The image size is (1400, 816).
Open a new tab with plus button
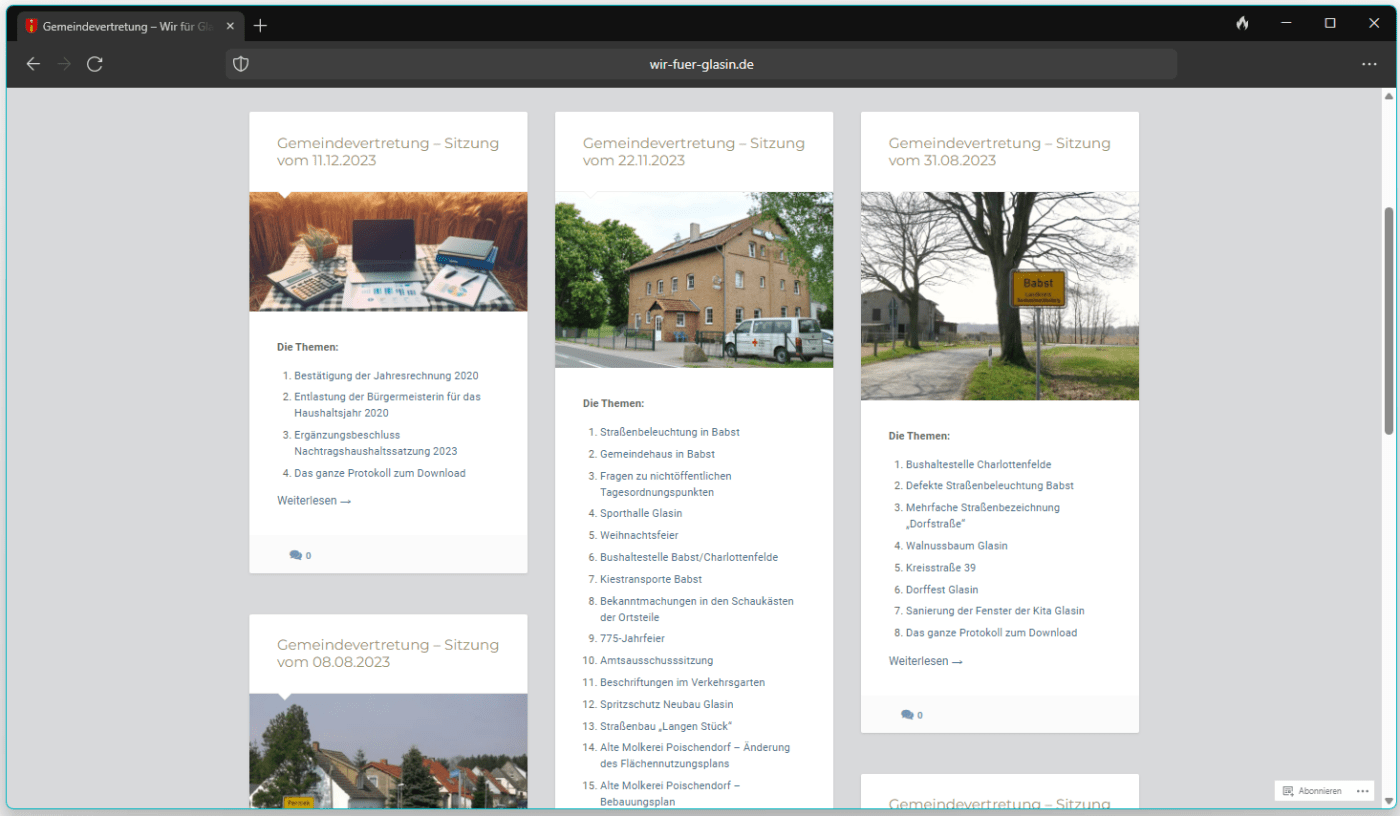pos(260,25)
